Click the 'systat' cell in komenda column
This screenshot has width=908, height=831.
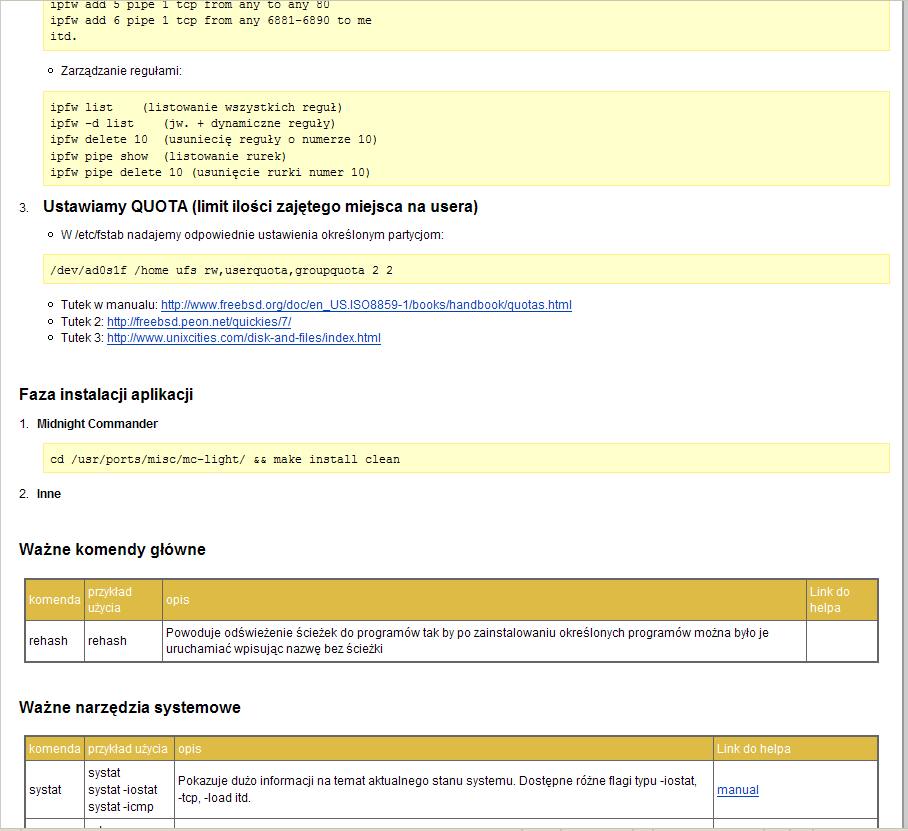click(45, 790)
